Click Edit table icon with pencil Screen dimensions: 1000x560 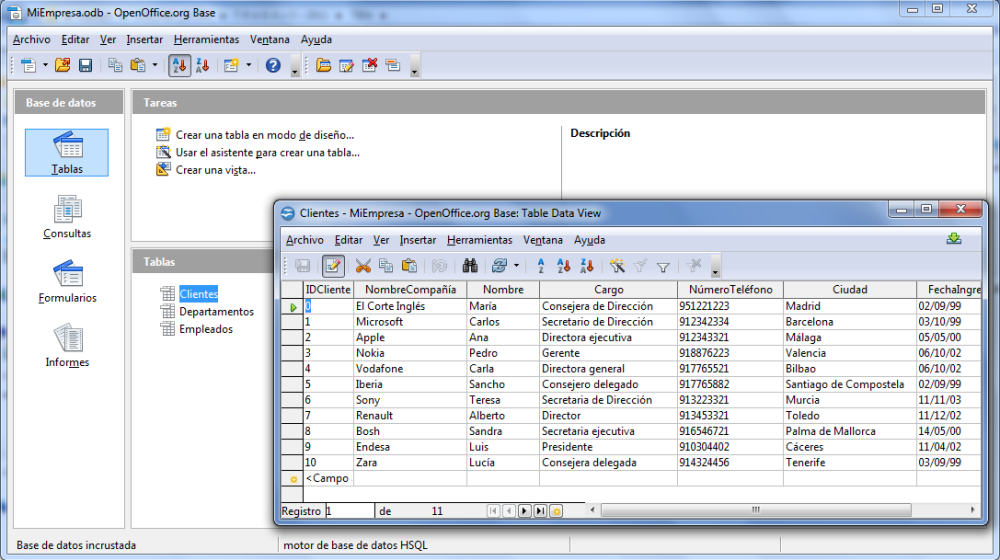(x=346, y=65)
